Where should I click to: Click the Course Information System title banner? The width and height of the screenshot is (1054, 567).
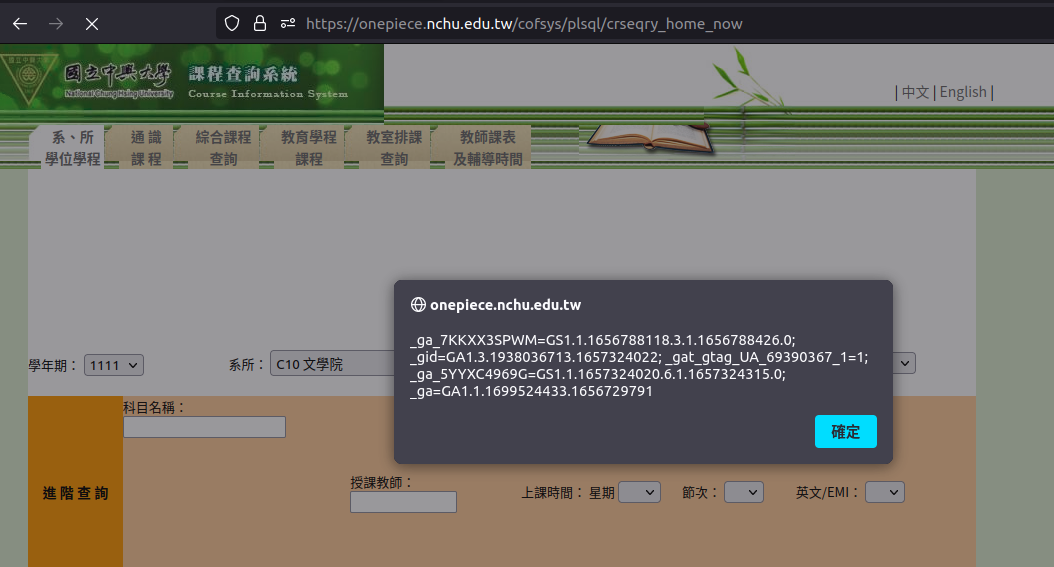(x=268, y=82)
